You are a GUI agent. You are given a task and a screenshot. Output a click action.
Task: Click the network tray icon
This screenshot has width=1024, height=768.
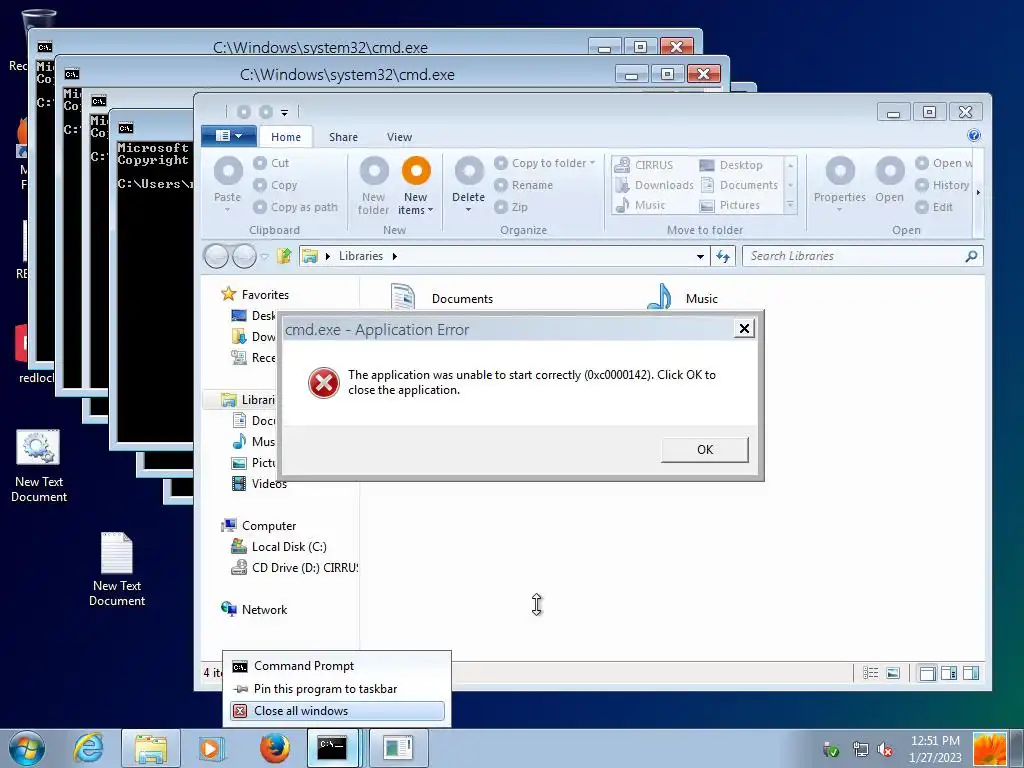(x=861, y=750)
